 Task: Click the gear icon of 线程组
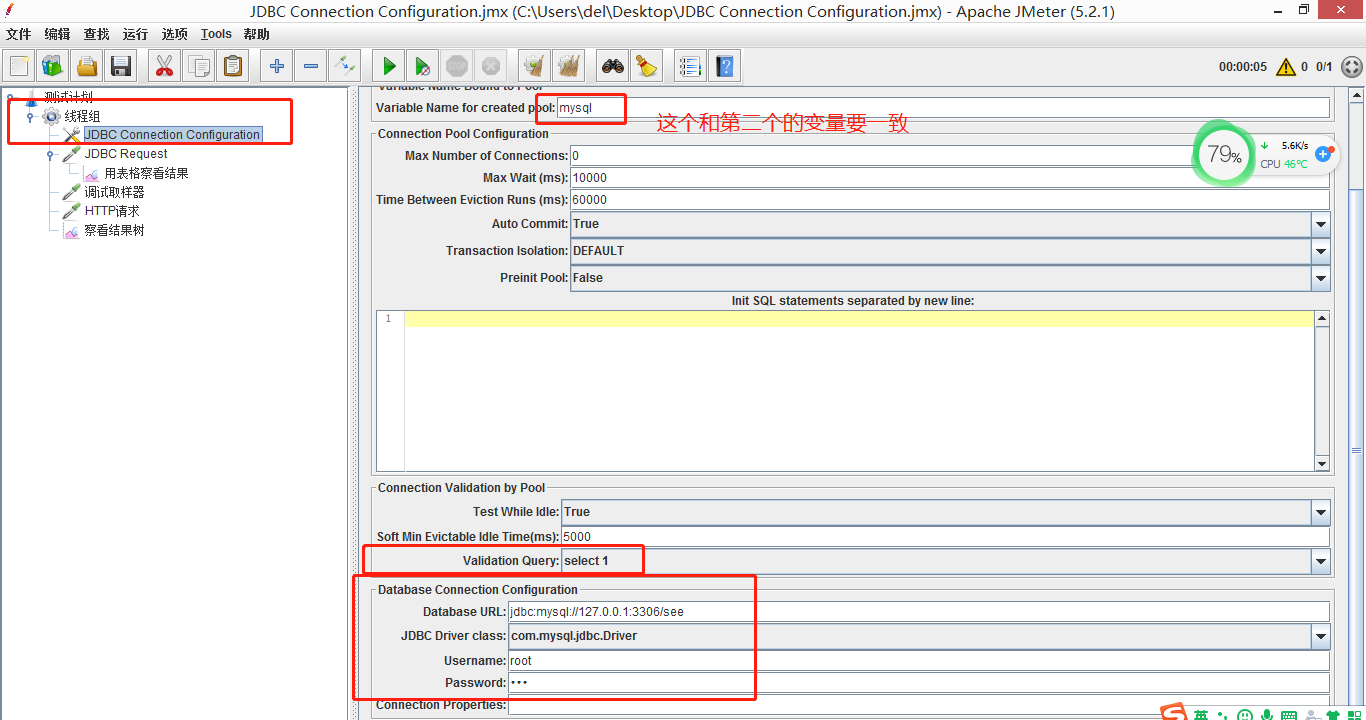[x=51, y=116]
